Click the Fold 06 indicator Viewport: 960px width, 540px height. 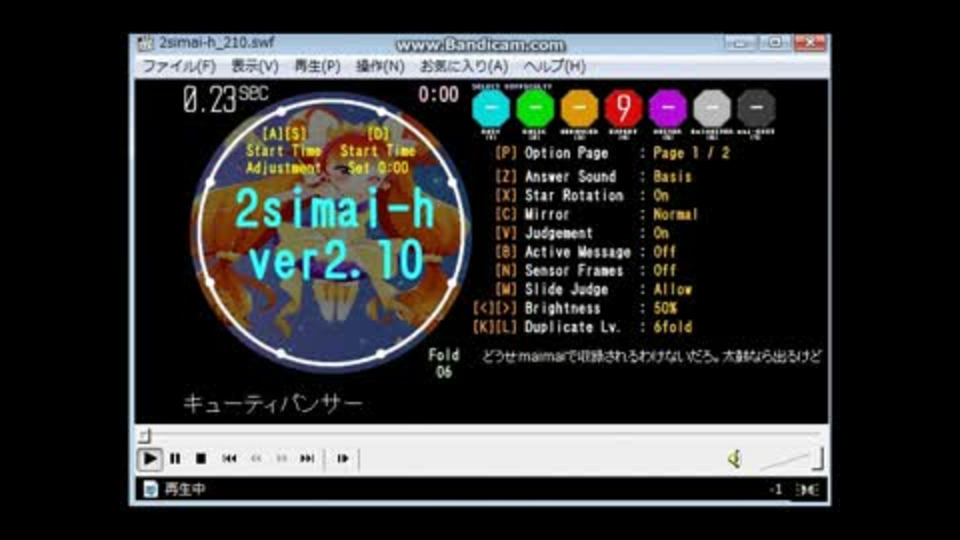tap(444, 363)
